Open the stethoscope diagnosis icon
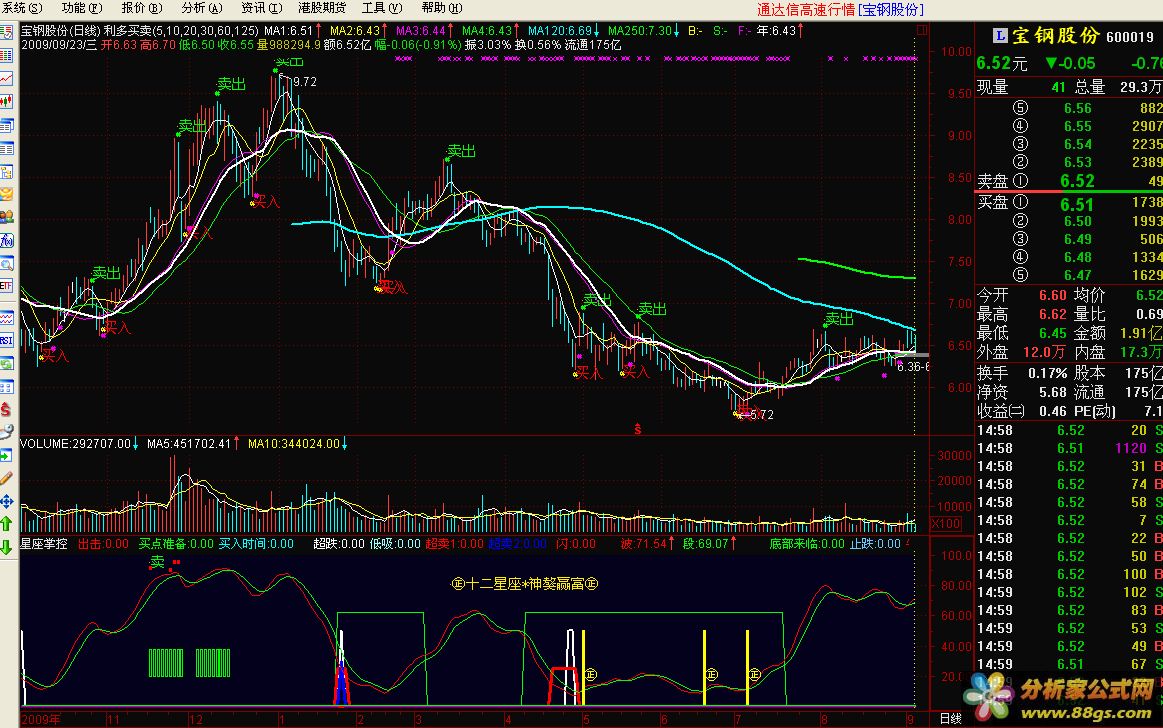This screenshot has width=1163, height=728. click(x=6, y=432)
